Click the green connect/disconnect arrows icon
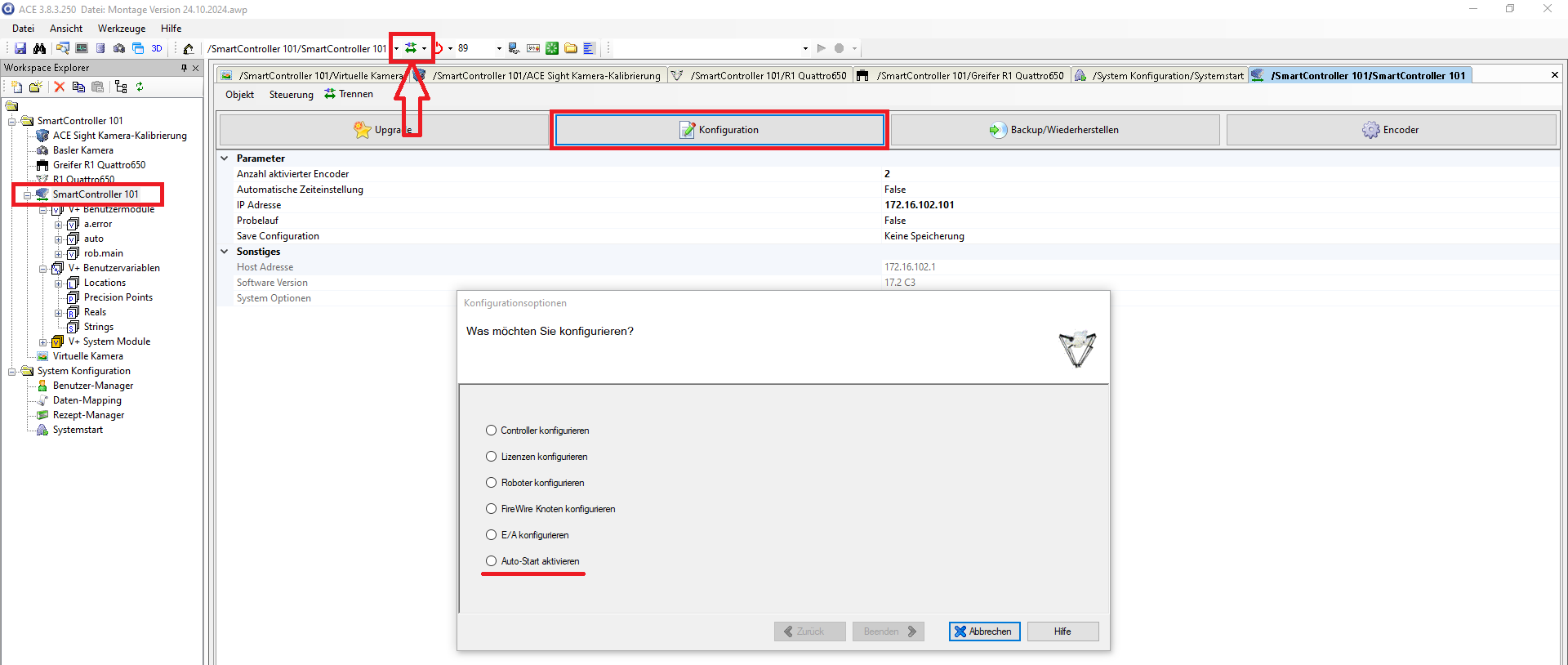Screen dimensions: 1568x665 click(411, 48)
